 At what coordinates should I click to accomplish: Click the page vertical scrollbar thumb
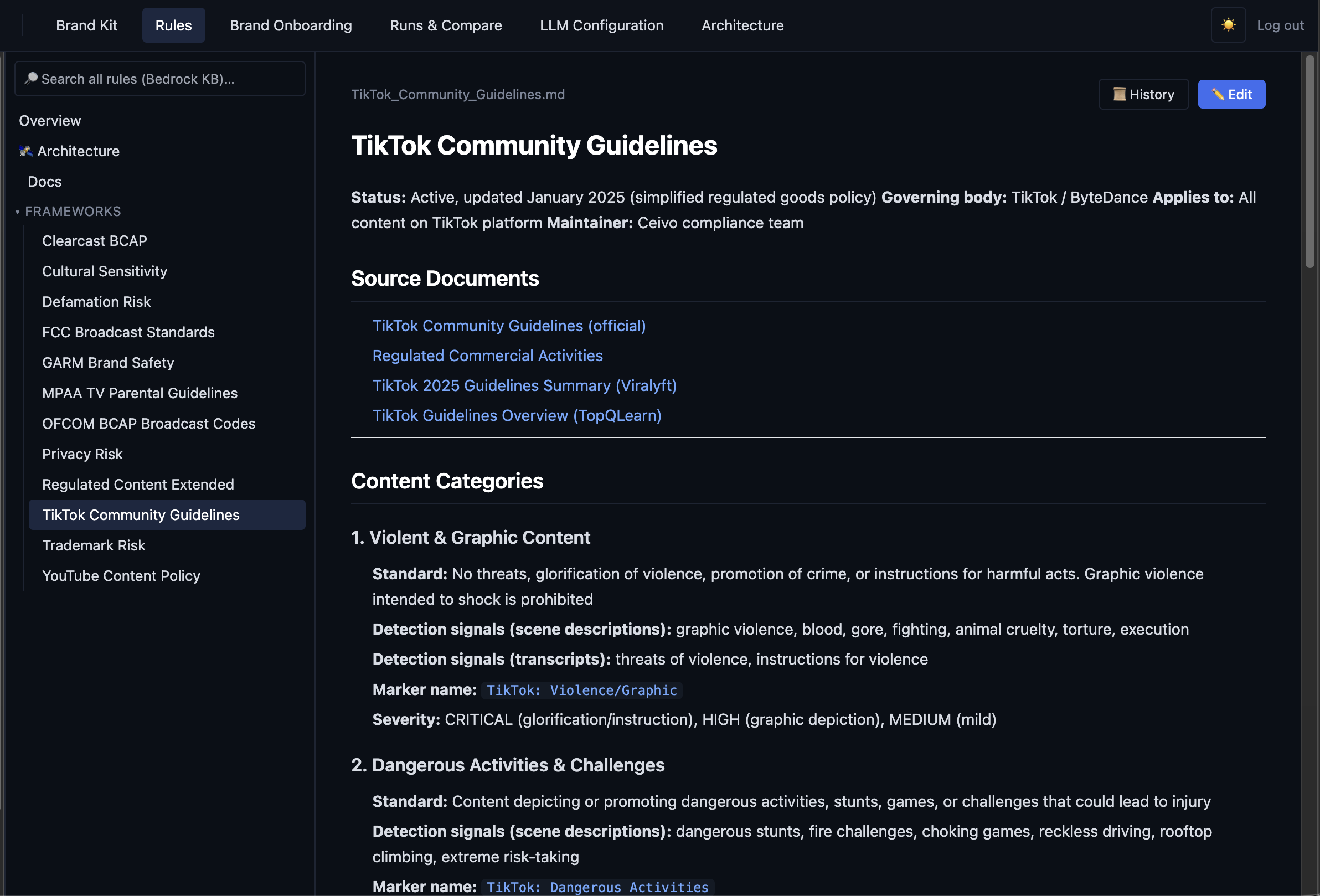1311,162
